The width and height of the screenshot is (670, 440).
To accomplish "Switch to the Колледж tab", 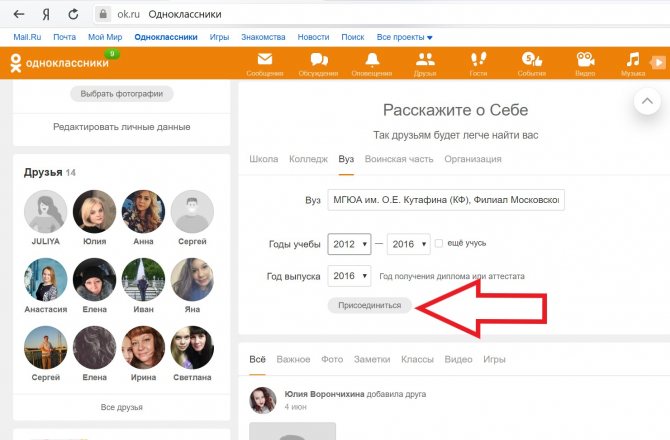I will click(308, 159).
